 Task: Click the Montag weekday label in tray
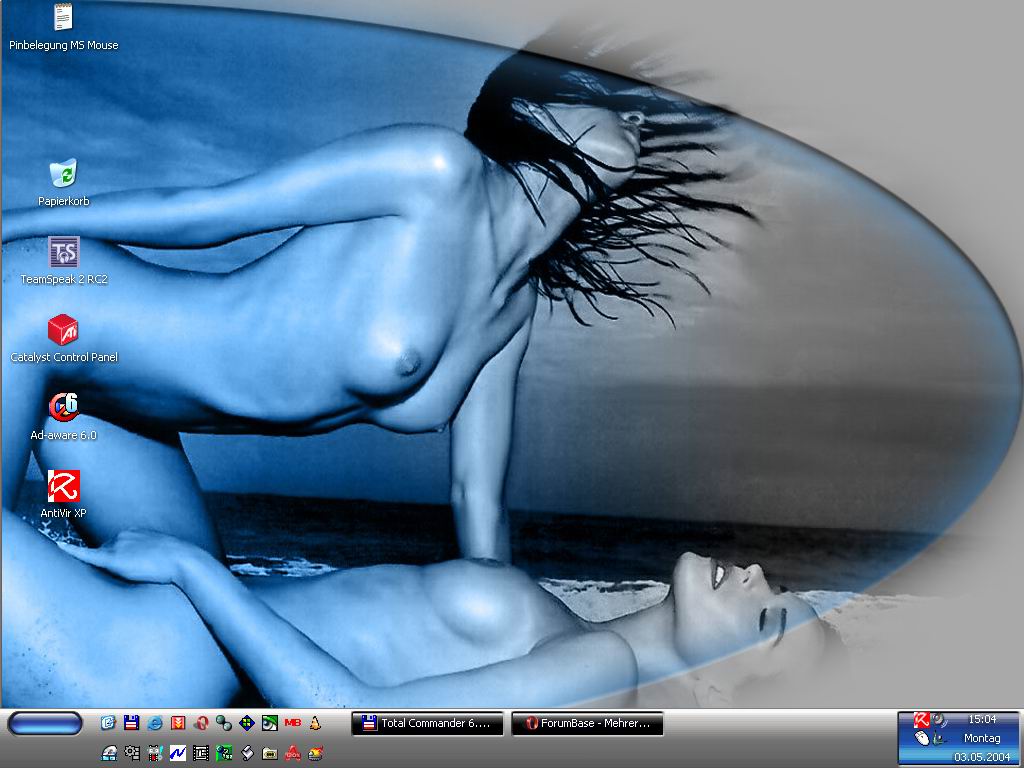(x=982, y=738)
